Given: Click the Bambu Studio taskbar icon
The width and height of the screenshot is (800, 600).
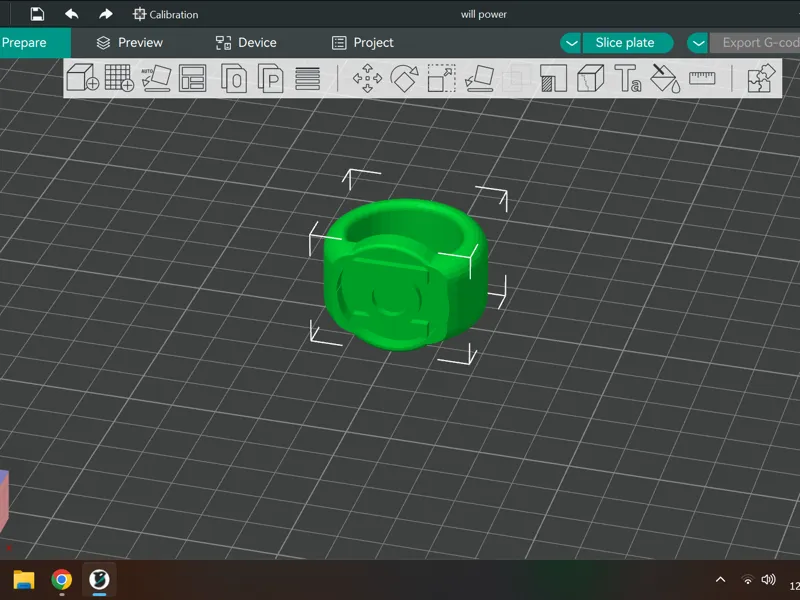Looking at the screenshot, I should 99,580.
